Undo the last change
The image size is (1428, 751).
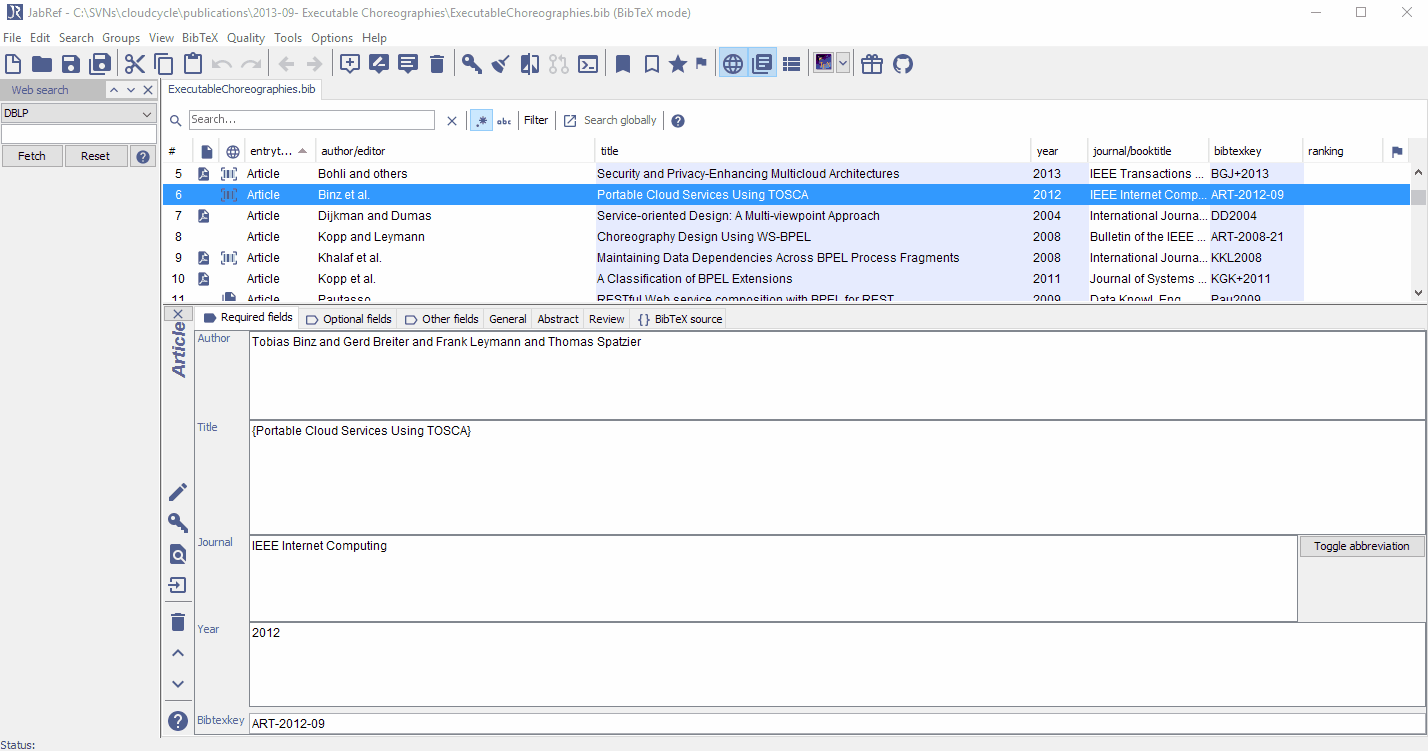tap(220, 63)
